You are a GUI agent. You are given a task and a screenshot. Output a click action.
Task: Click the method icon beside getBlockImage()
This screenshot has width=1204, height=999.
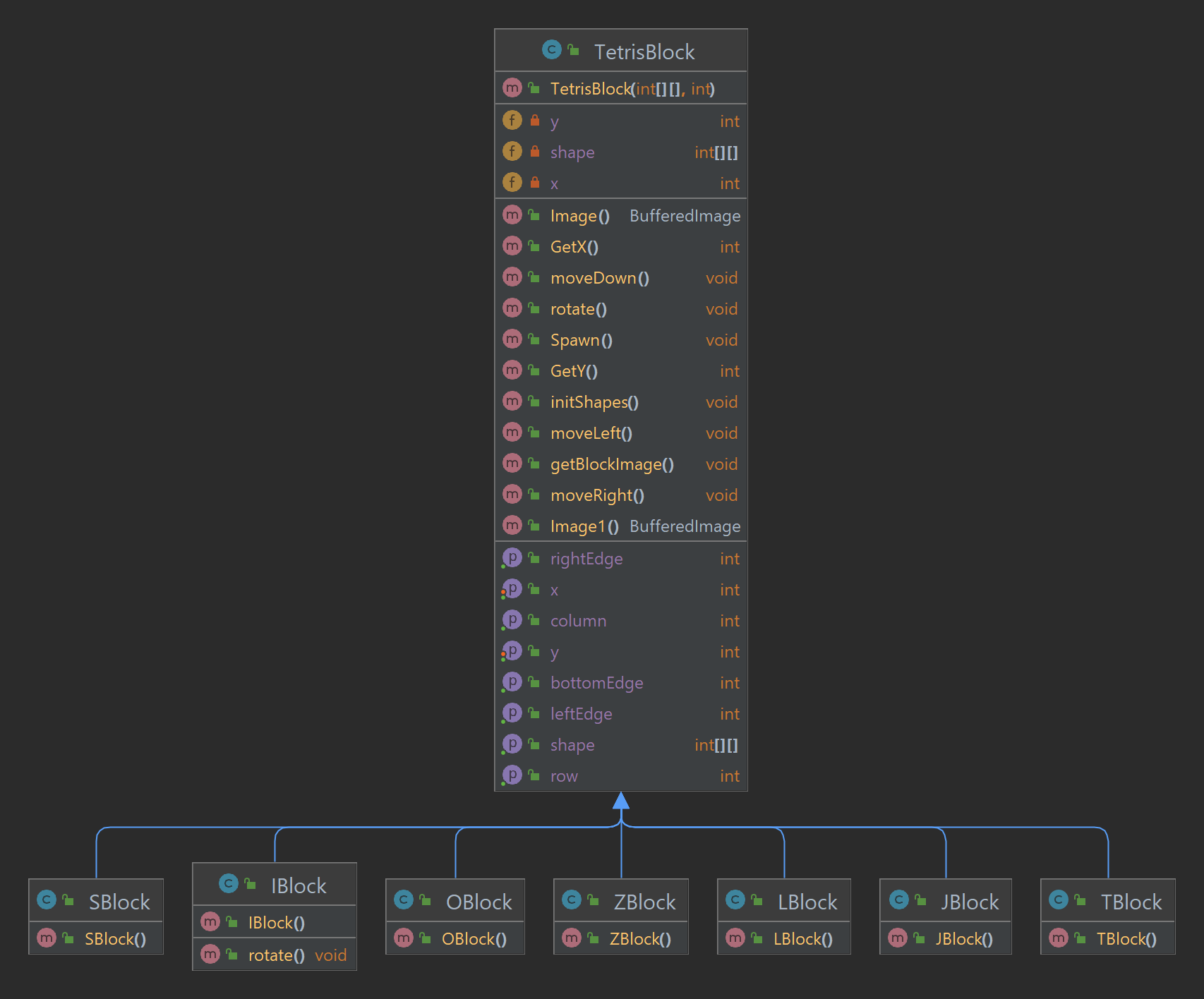coord(512,463)
